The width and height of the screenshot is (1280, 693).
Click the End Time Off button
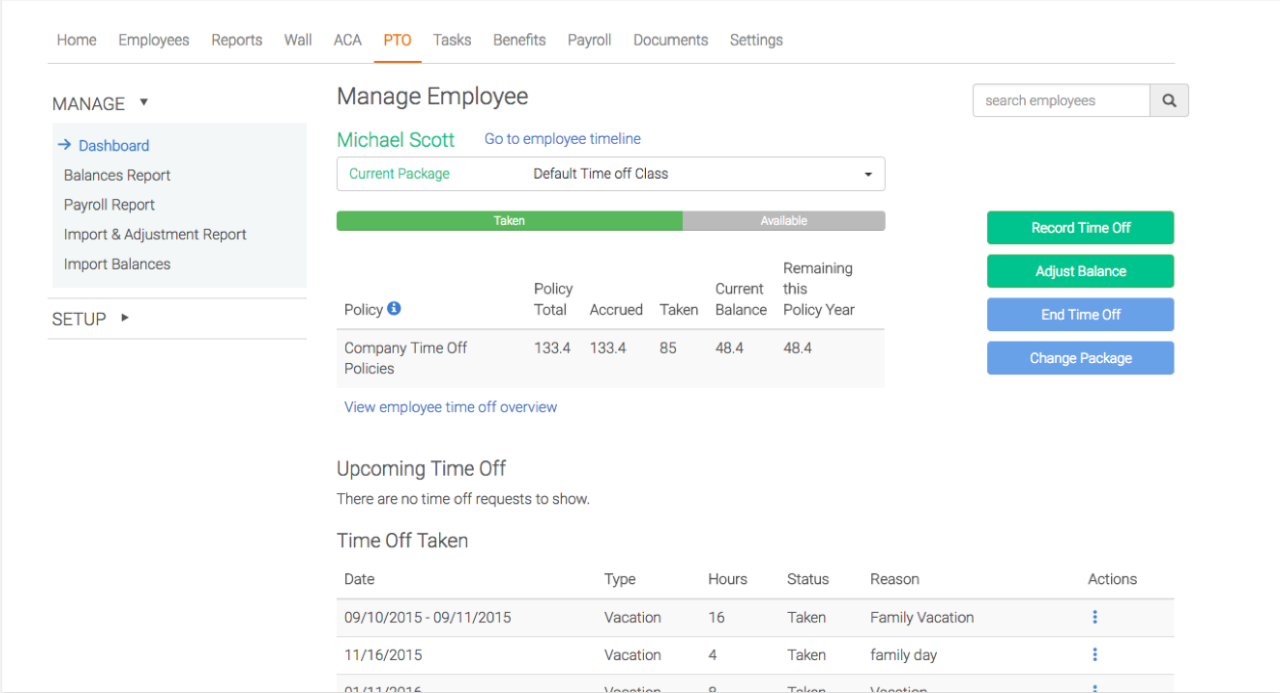1080,314
